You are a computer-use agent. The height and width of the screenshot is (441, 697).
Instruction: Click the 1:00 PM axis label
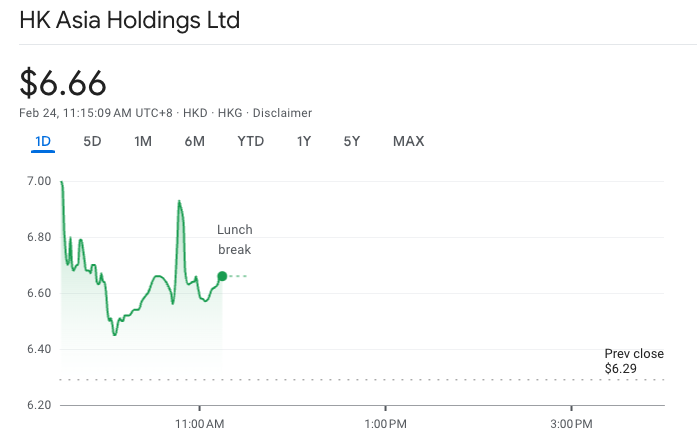tap(385, 423)
